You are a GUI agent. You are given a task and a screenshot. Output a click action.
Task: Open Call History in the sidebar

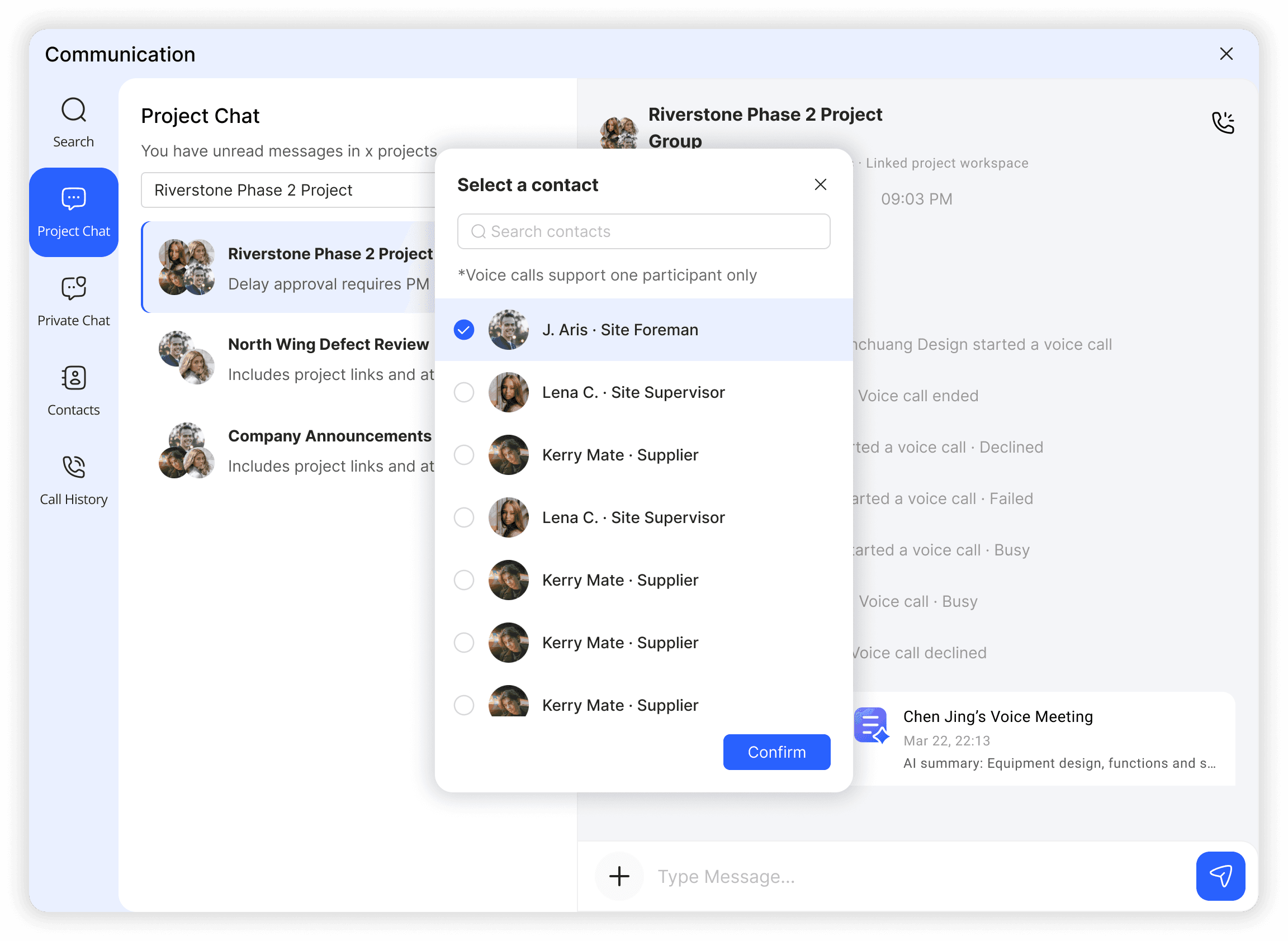pyautogui.click(x=74, y=480)
